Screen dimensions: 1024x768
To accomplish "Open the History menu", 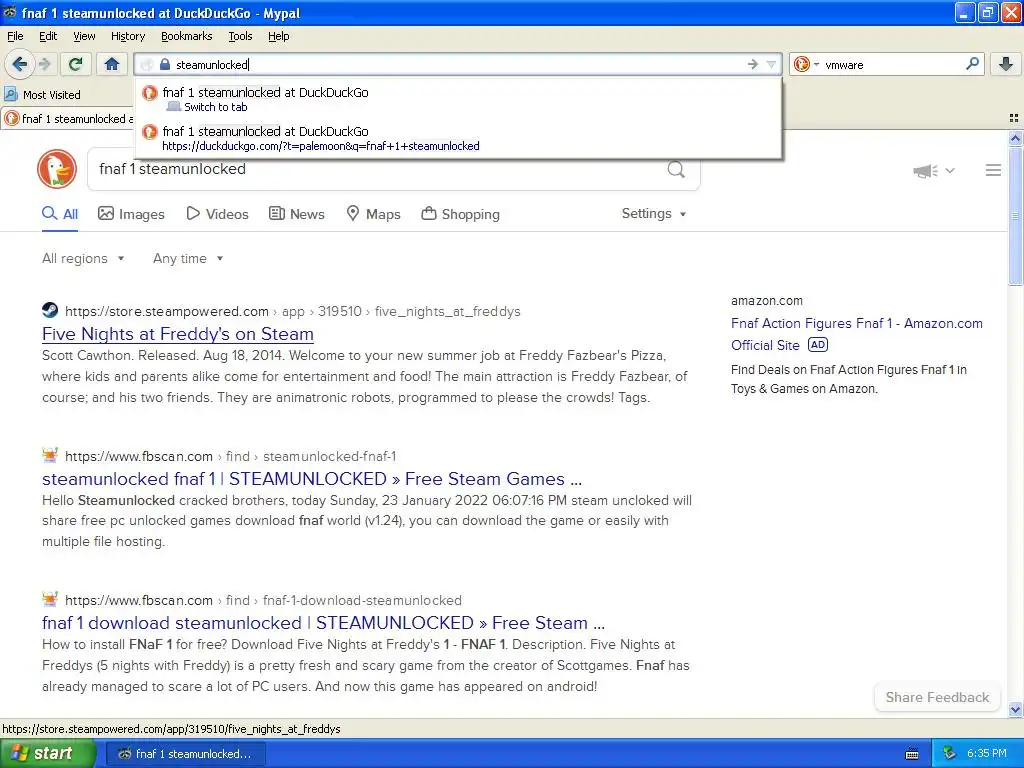I will tap(127, 36).
